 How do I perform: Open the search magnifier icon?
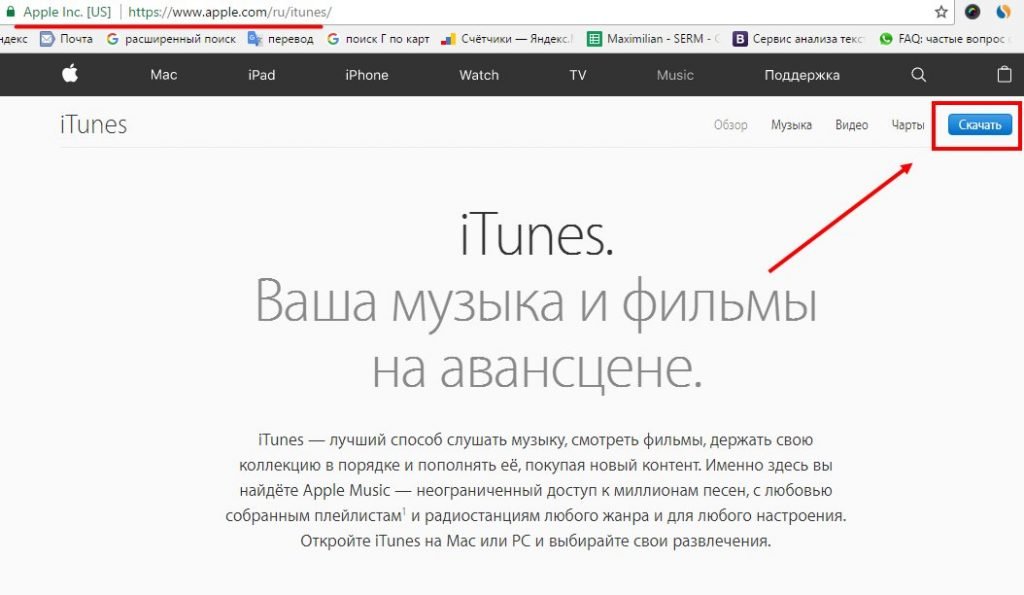click(919, 75)
